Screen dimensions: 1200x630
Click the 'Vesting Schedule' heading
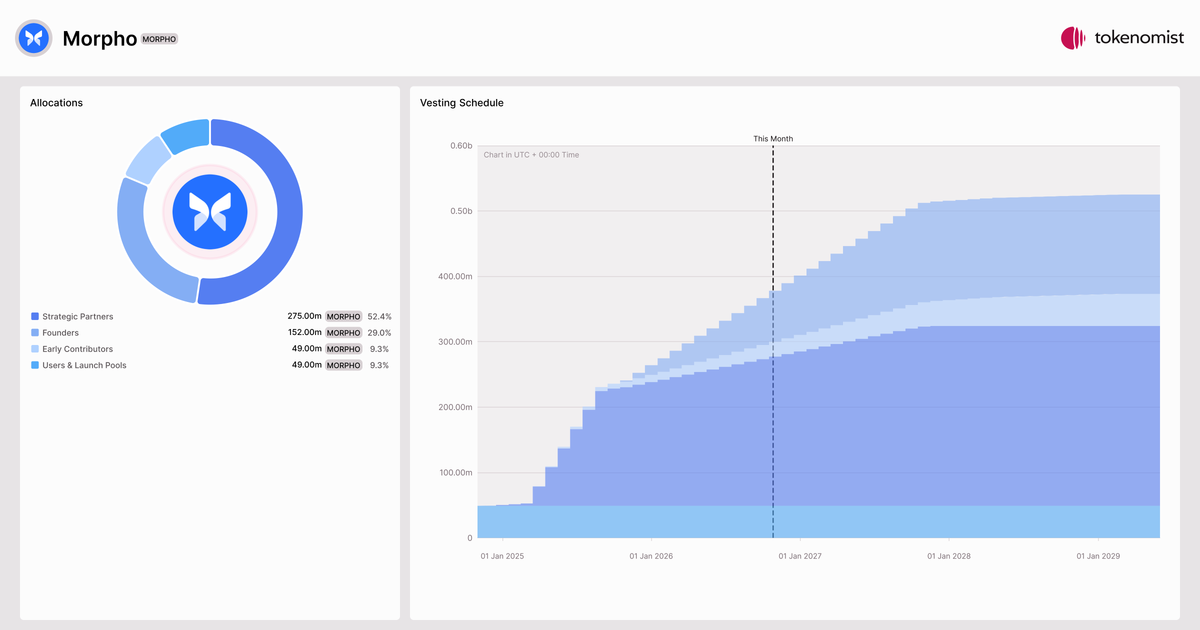click(462, 103)
